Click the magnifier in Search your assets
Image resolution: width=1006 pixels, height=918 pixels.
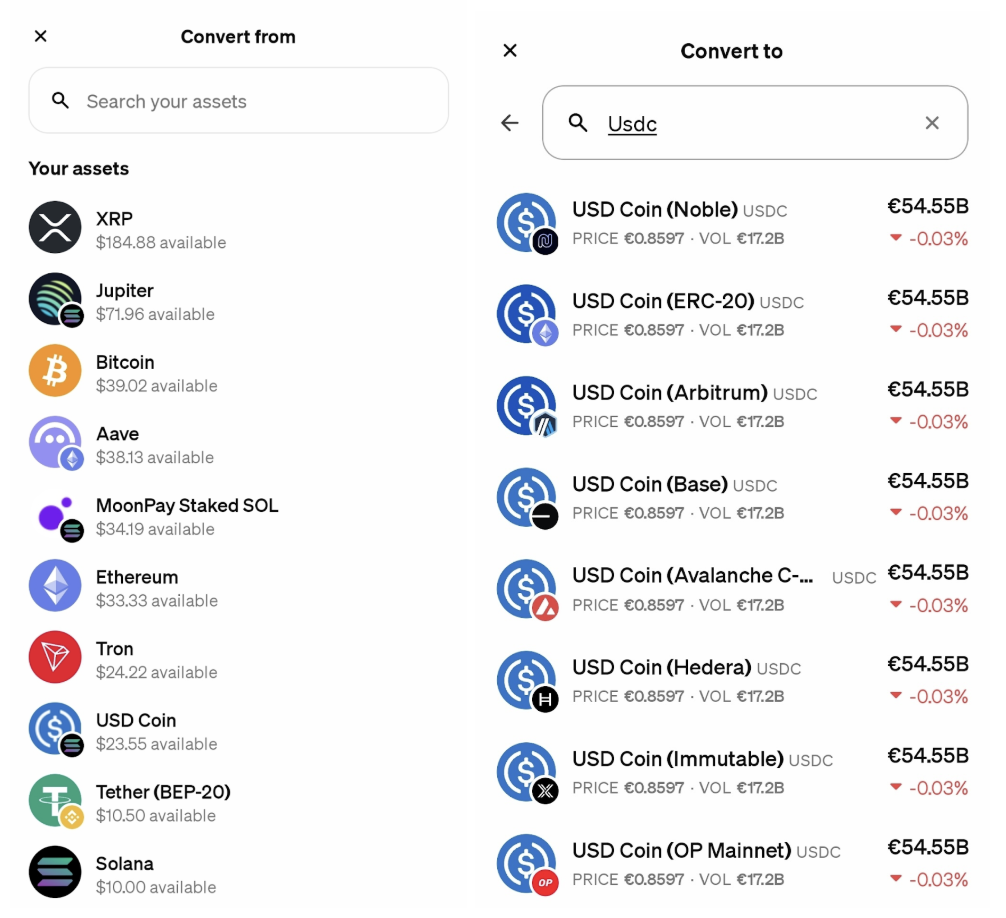tap(60, 100)
